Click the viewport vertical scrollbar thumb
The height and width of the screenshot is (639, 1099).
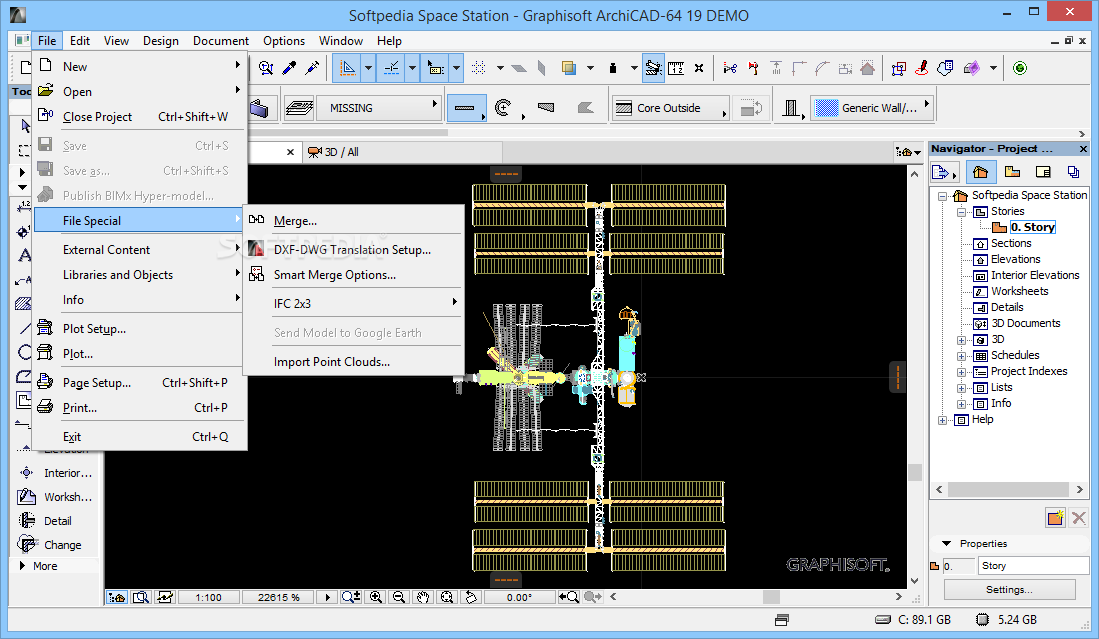tap(915, 472)
